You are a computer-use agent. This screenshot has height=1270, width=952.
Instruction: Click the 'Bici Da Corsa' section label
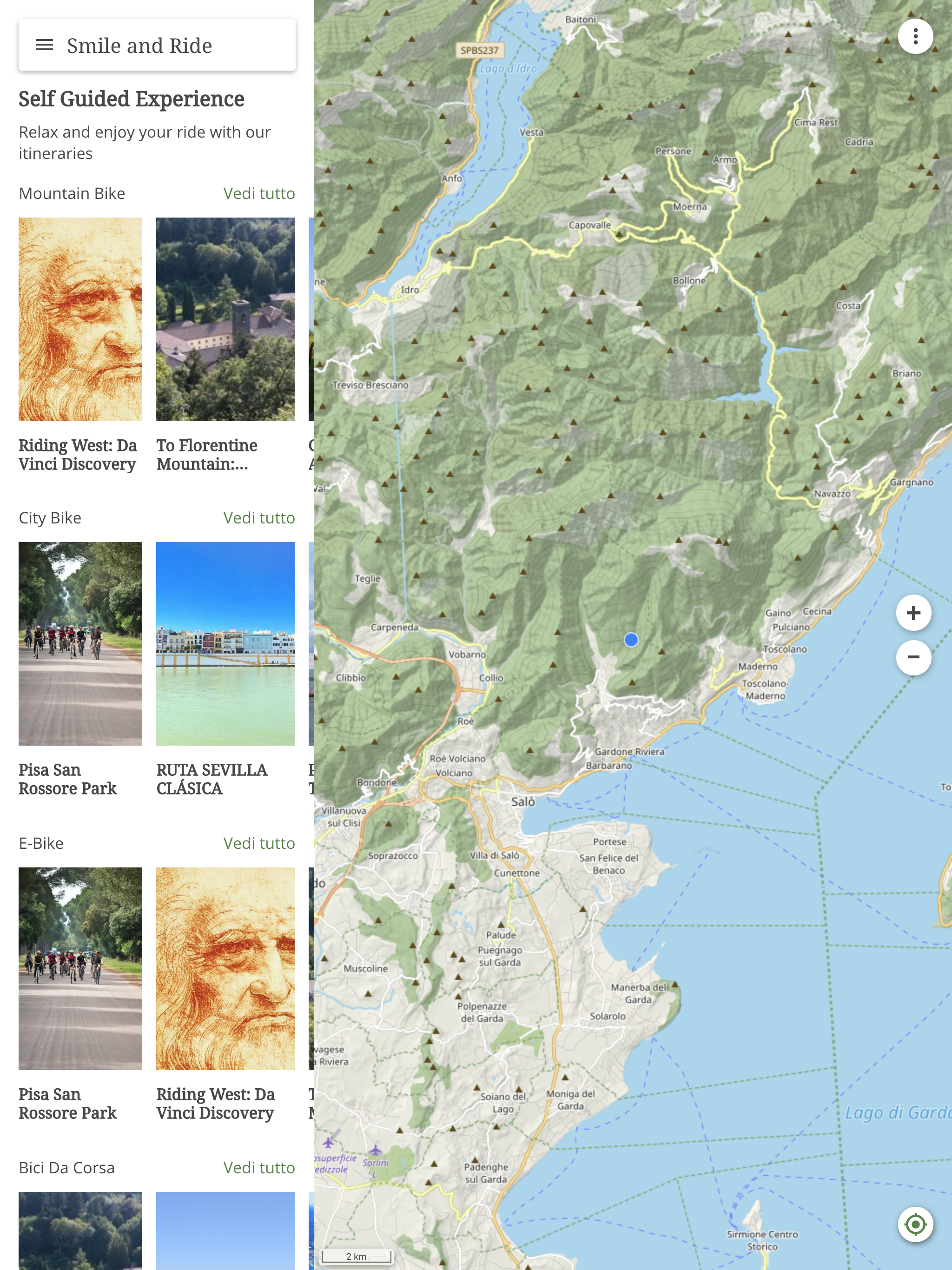(66, 1168)
